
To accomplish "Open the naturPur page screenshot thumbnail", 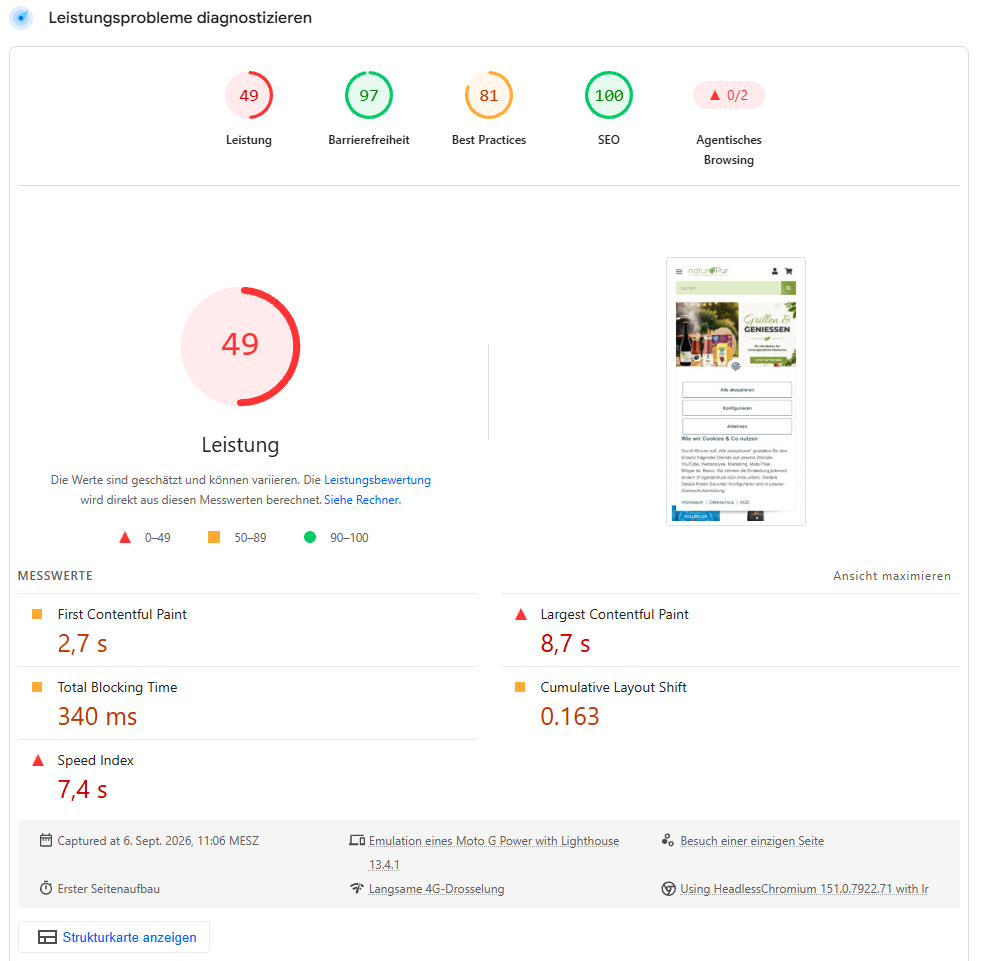I will [x=736, y=391].
